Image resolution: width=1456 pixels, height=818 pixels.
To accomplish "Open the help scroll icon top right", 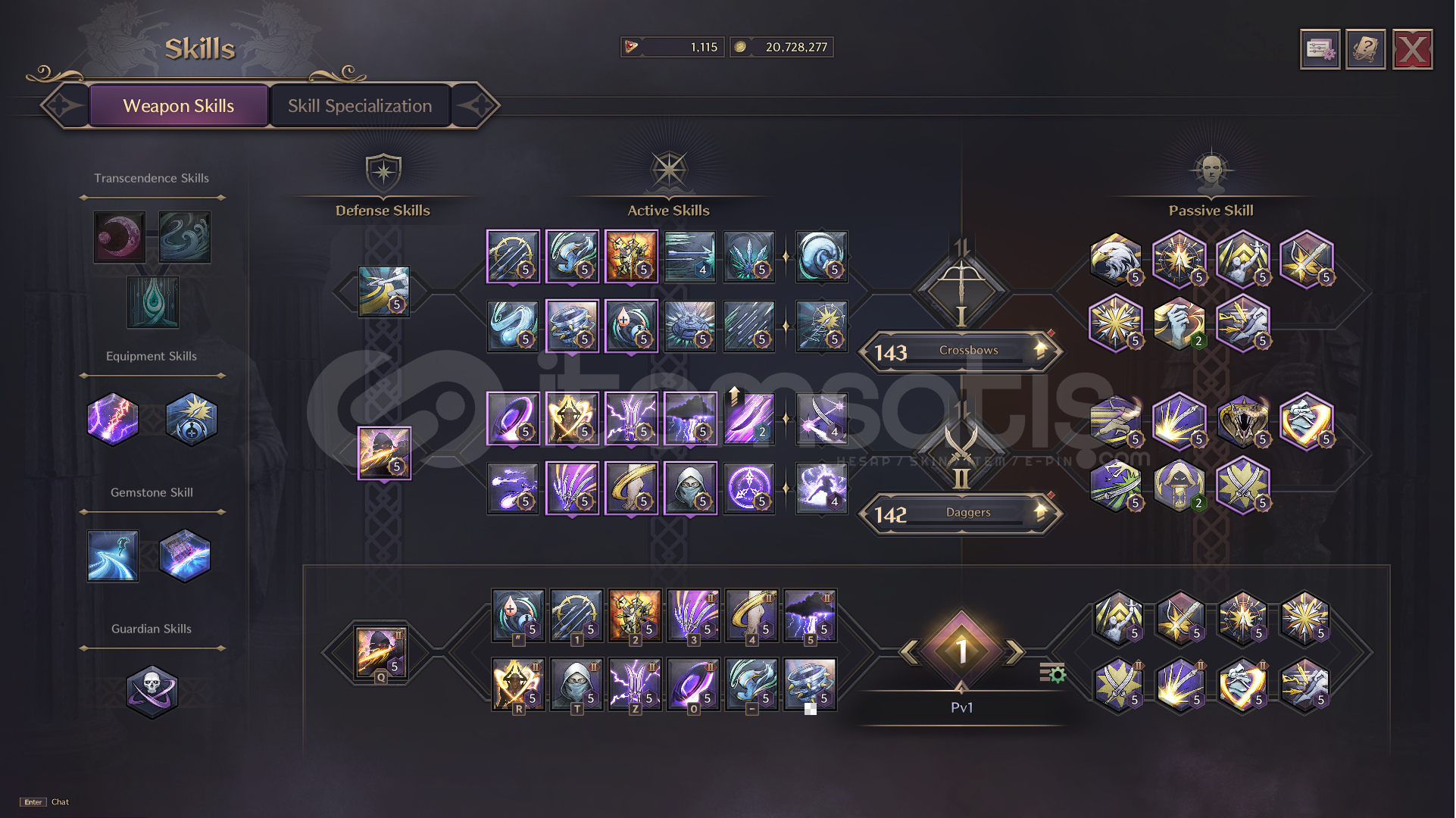I will click(x=1366, y=50).
